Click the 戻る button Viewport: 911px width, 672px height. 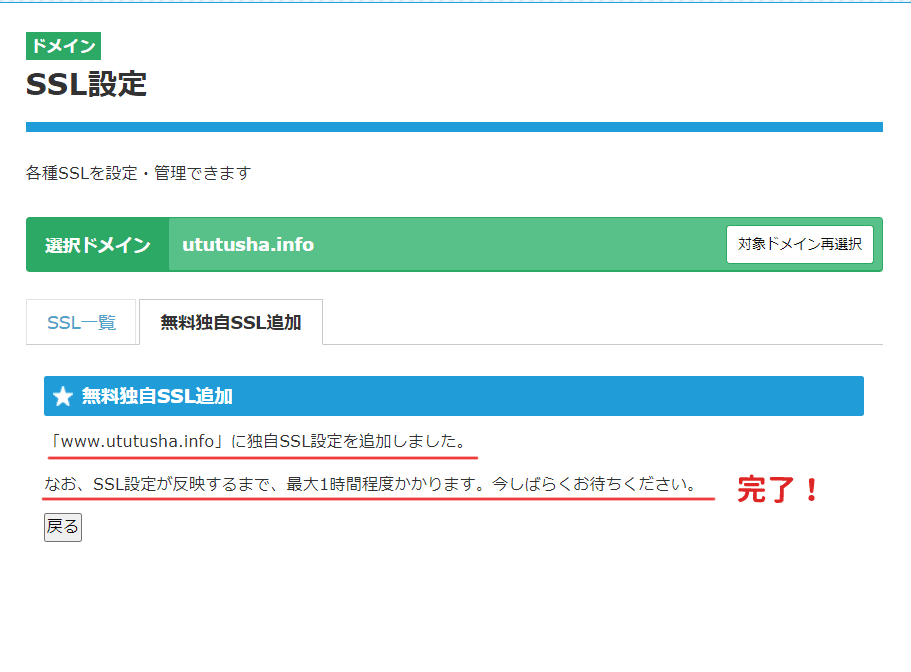63,527
